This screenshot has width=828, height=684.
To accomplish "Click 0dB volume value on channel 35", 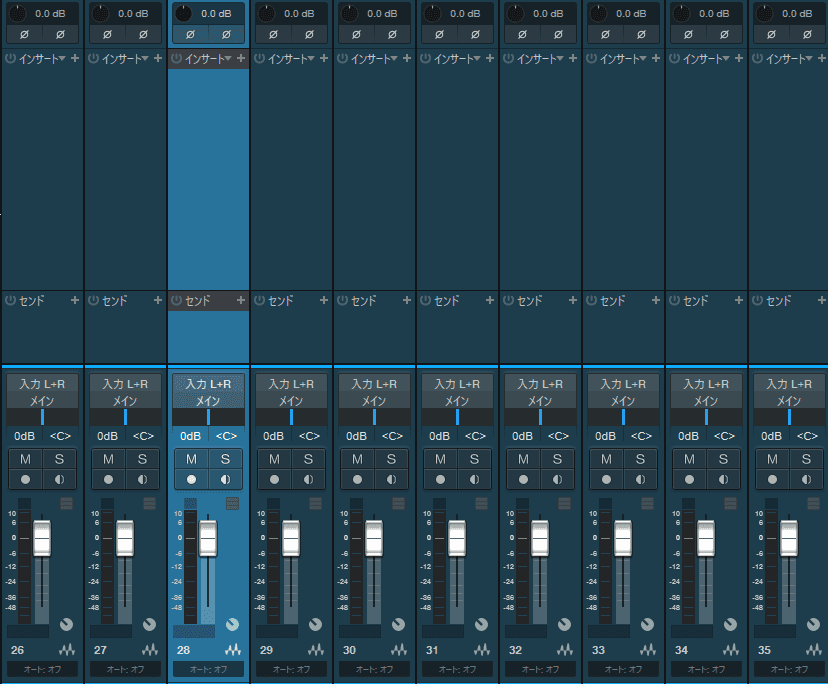I will (x=771, y=436).
